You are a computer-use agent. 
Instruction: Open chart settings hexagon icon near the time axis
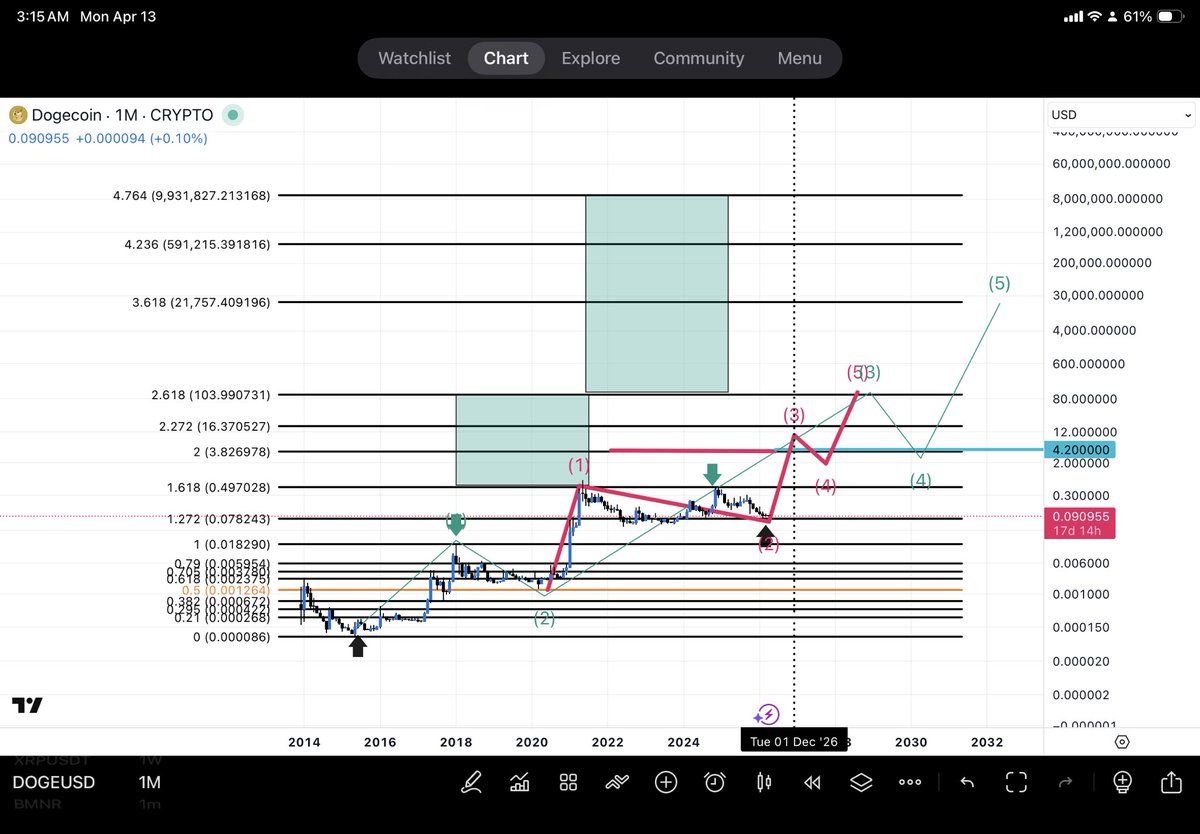click(x=1122, y=742)
